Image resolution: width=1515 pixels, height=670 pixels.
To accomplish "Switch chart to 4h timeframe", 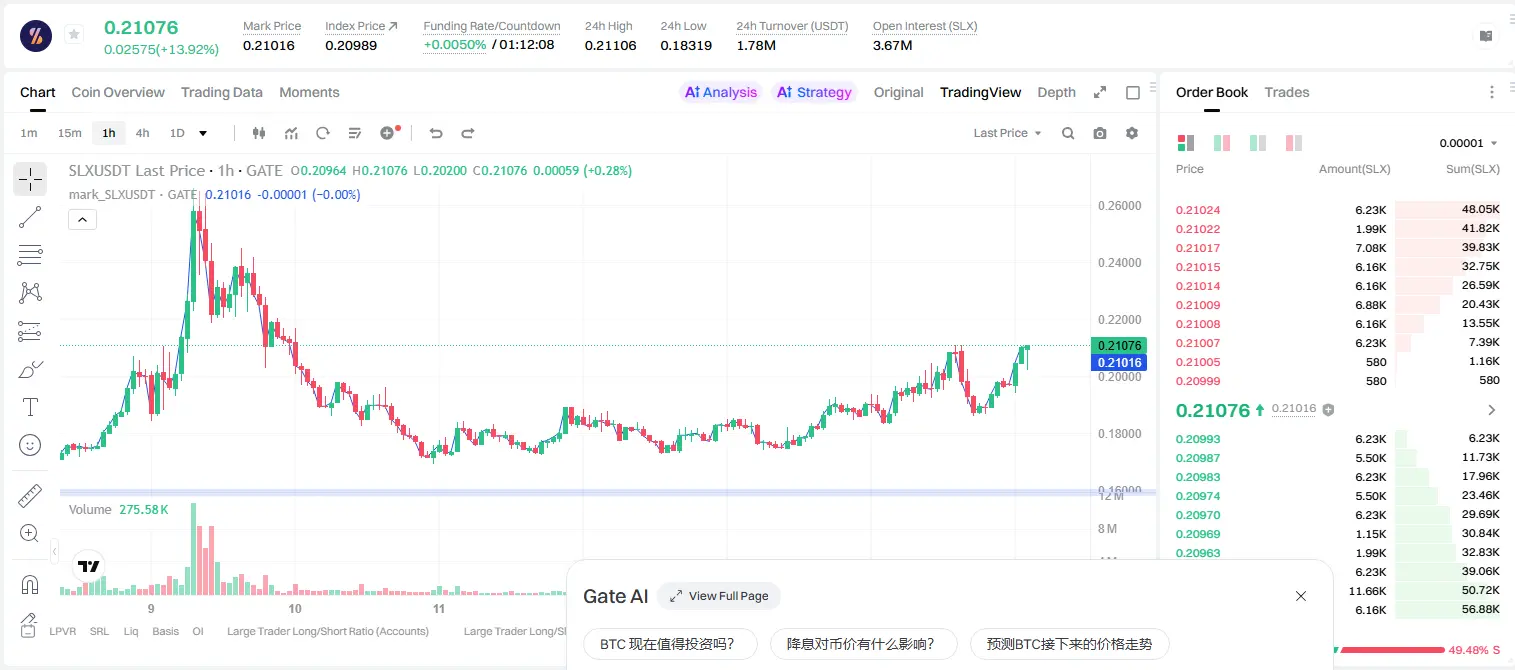I will pyautogui.click(x=142, y=133).
